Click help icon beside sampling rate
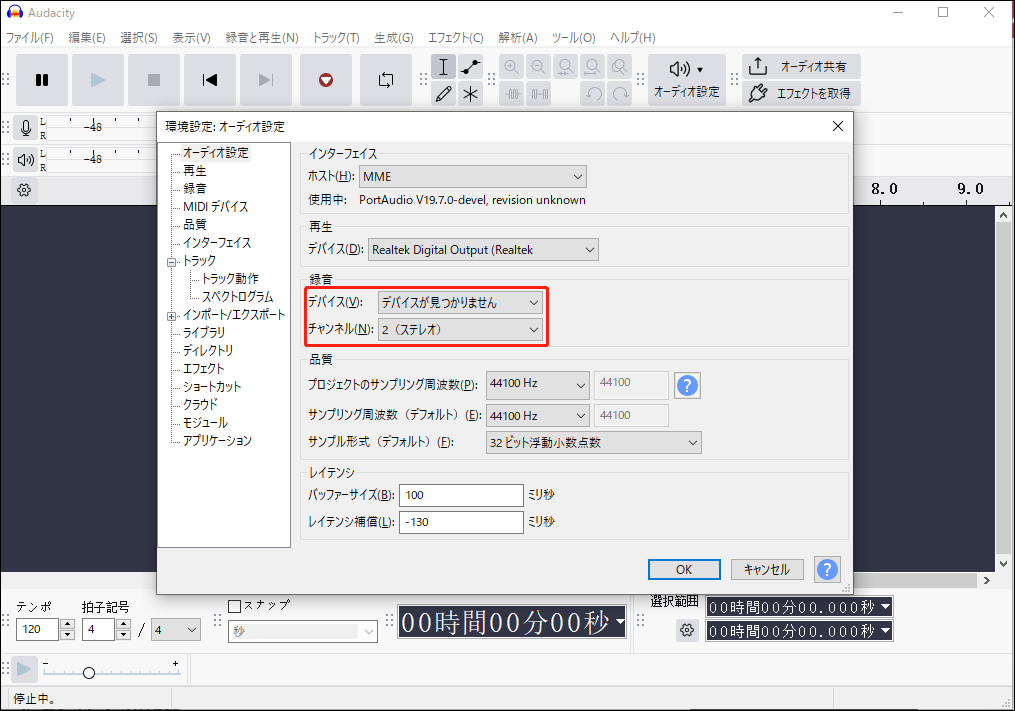 click(x=687, y=385)
